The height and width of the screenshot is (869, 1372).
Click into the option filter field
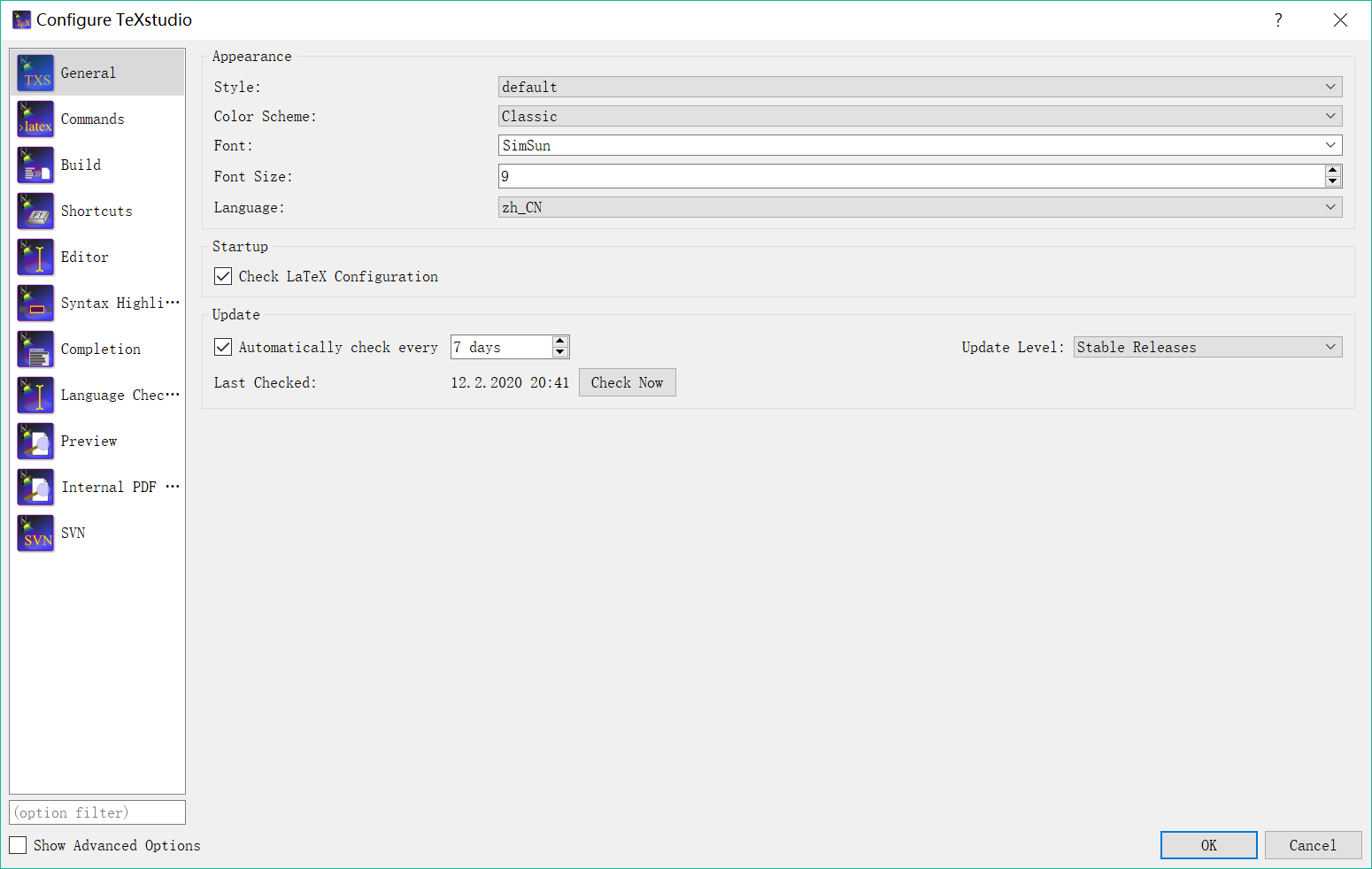(x=97, y=812)
